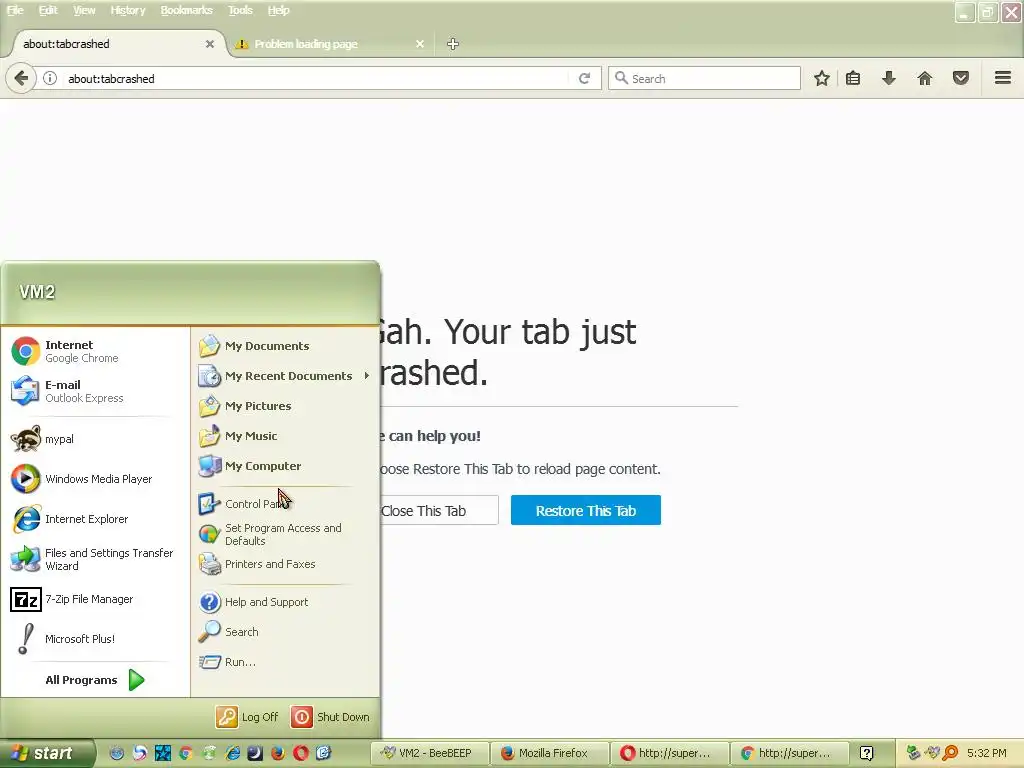The height and width of the screenshot is (768, 1024).
Task: Open the Tools menu
Action: pyautogui.click(x=240, y=10)
